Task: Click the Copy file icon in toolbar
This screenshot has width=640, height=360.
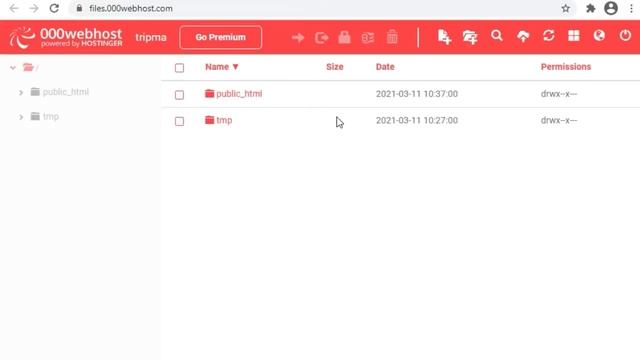Action: click(x=322, y=38)
